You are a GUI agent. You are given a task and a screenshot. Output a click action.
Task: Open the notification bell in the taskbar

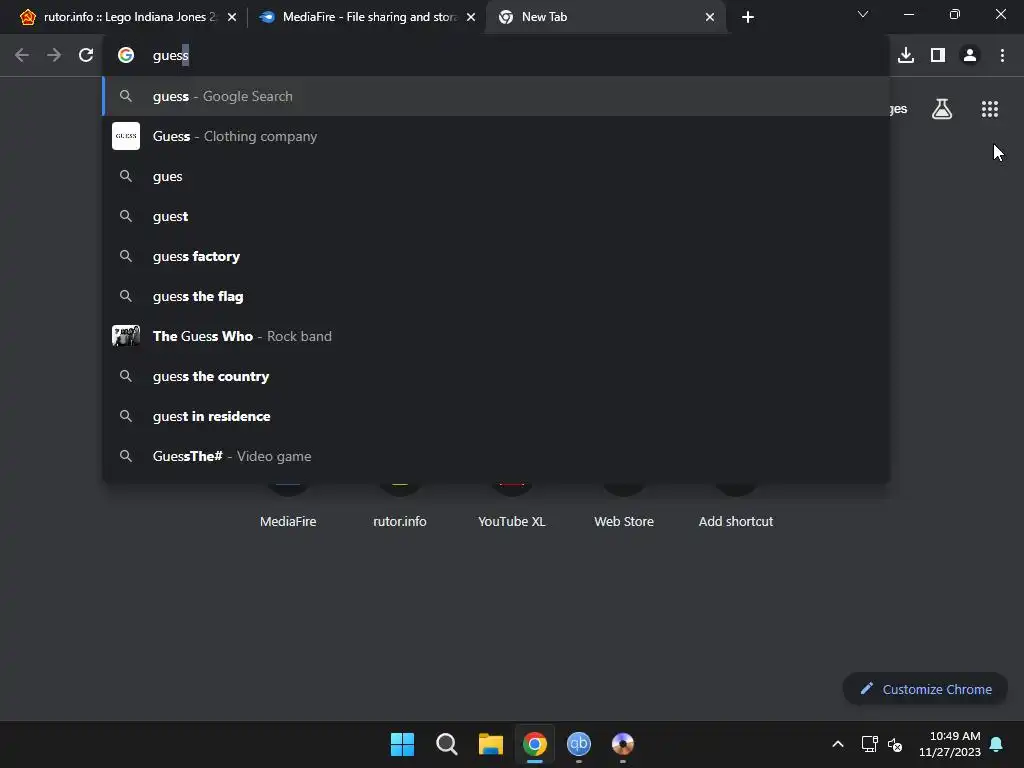pos(996,744)
